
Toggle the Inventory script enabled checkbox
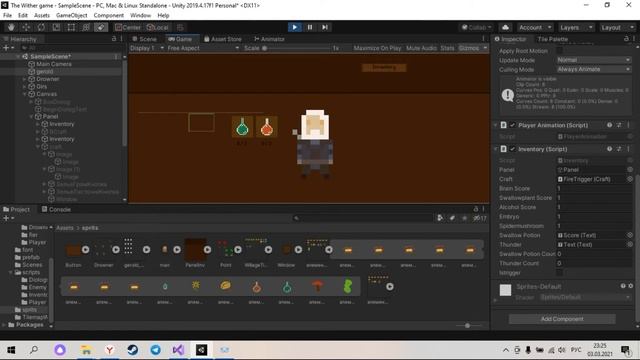[512, 149]
